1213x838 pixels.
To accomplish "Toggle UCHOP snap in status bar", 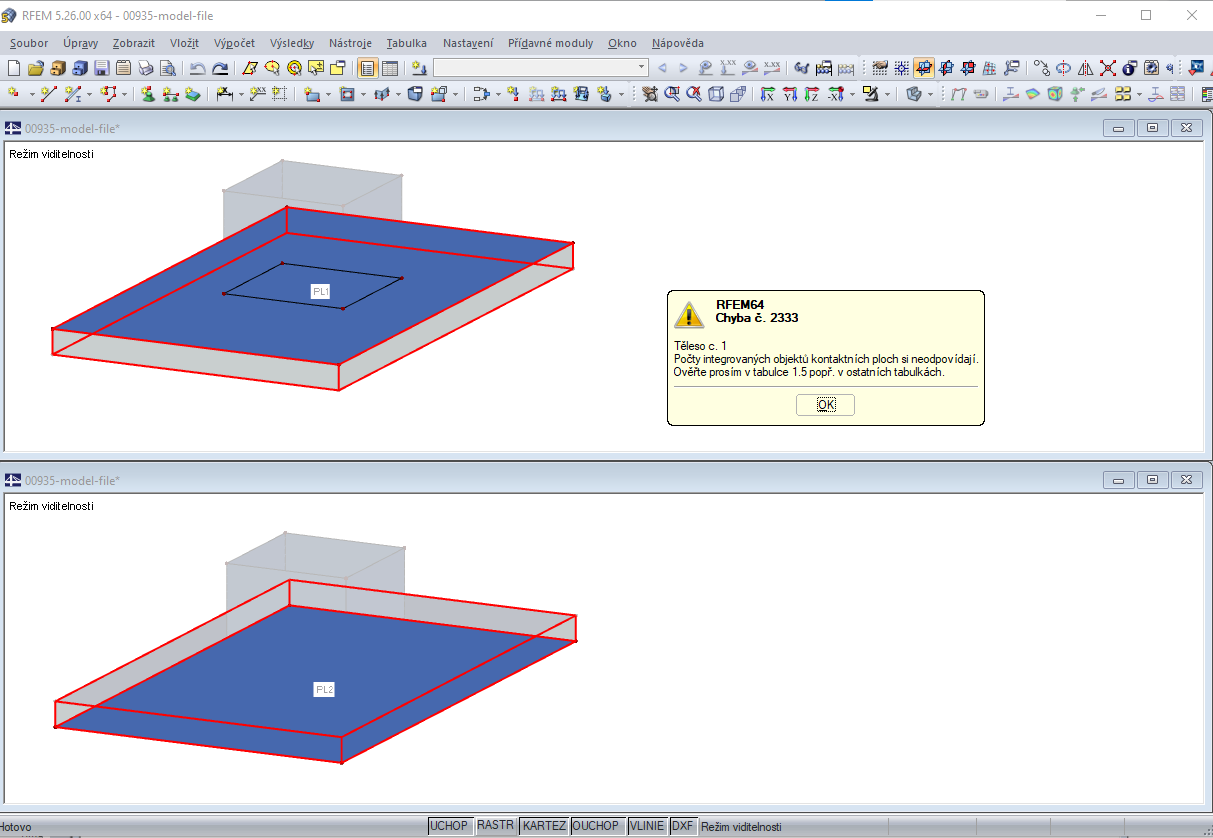I will [449, 826].
